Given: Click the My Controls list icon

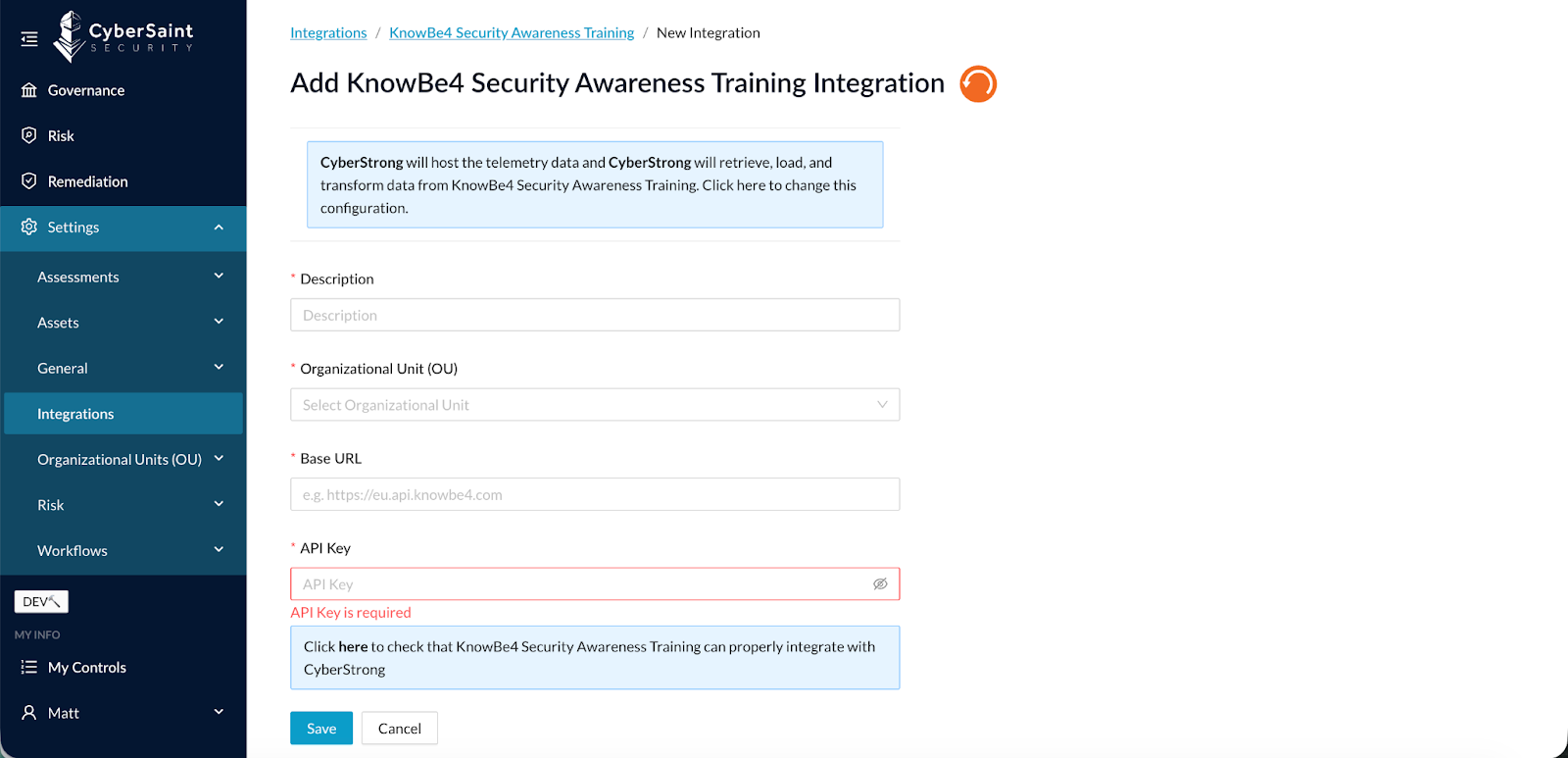Looking at the screenshot, I should click(x=29, y=667).
